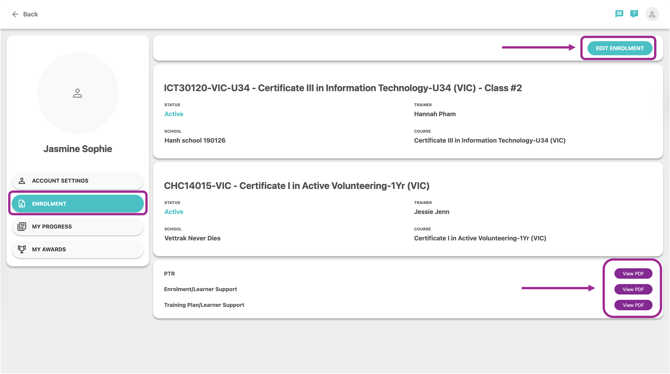Click trainer name Hannah Pham
Image resolution: width=670 pixels, height=374 pixels.
point(435,114)
